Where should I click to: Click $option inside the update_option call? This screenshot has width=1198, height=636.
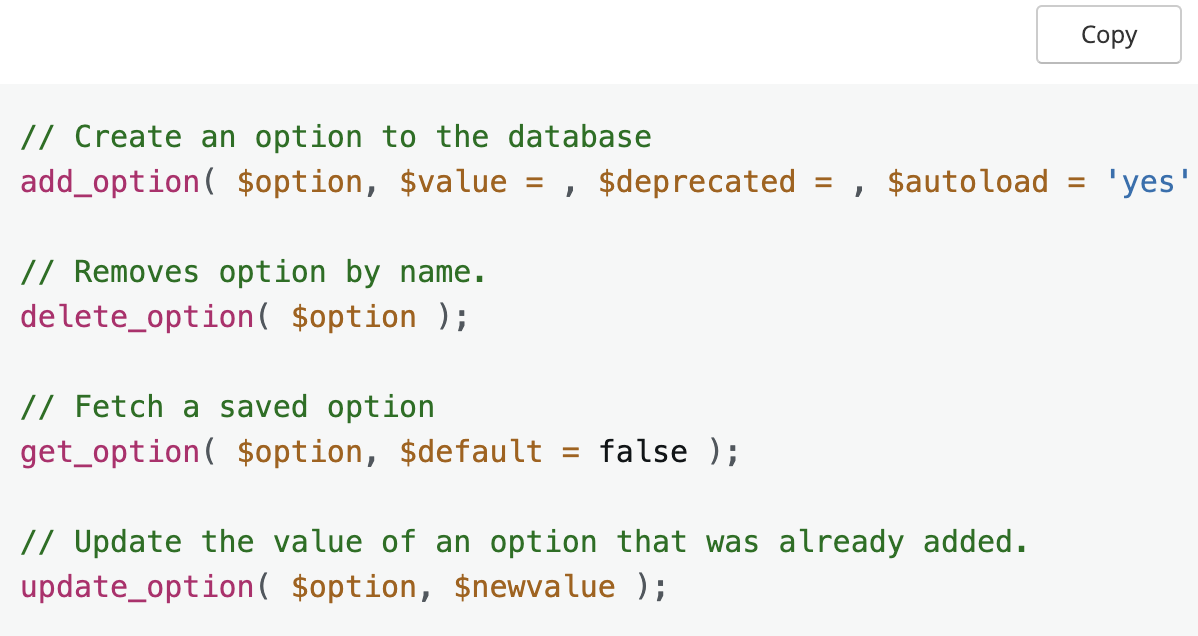point(354,587)
